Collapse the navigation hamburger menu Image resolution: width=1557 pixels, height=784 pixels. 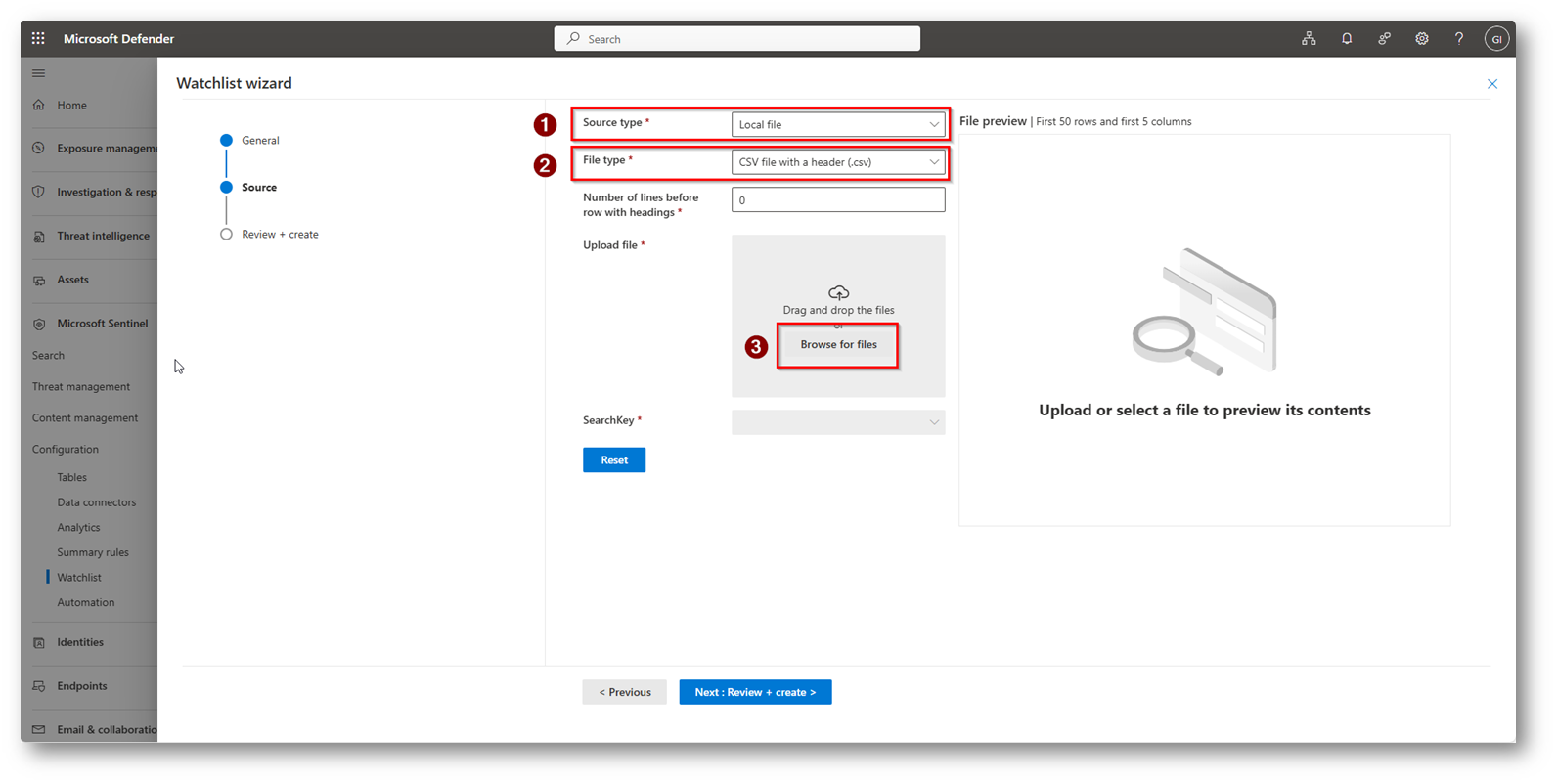pos(39,73)
